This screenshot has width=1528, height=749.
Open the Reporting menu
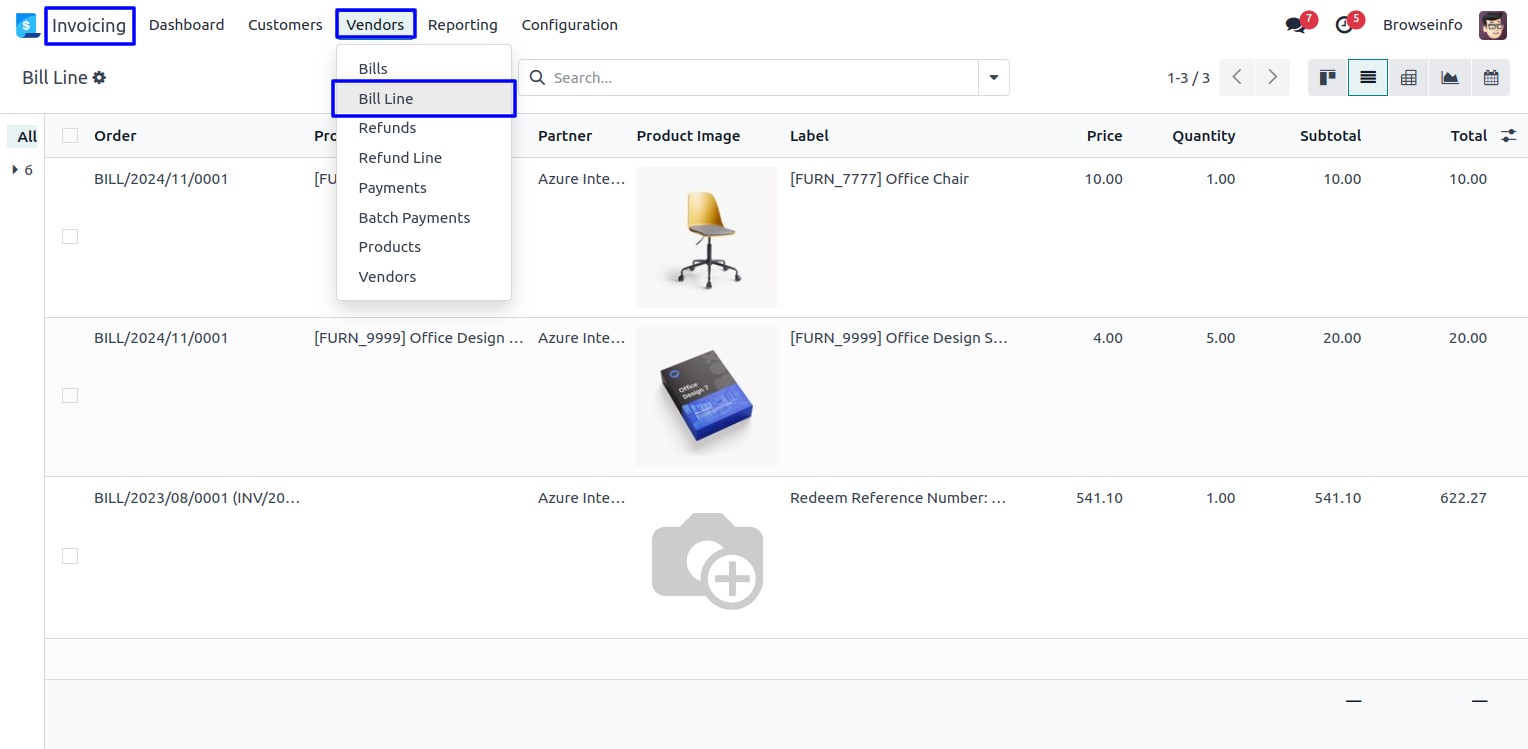pyautogui.click(x=463, y=25)
